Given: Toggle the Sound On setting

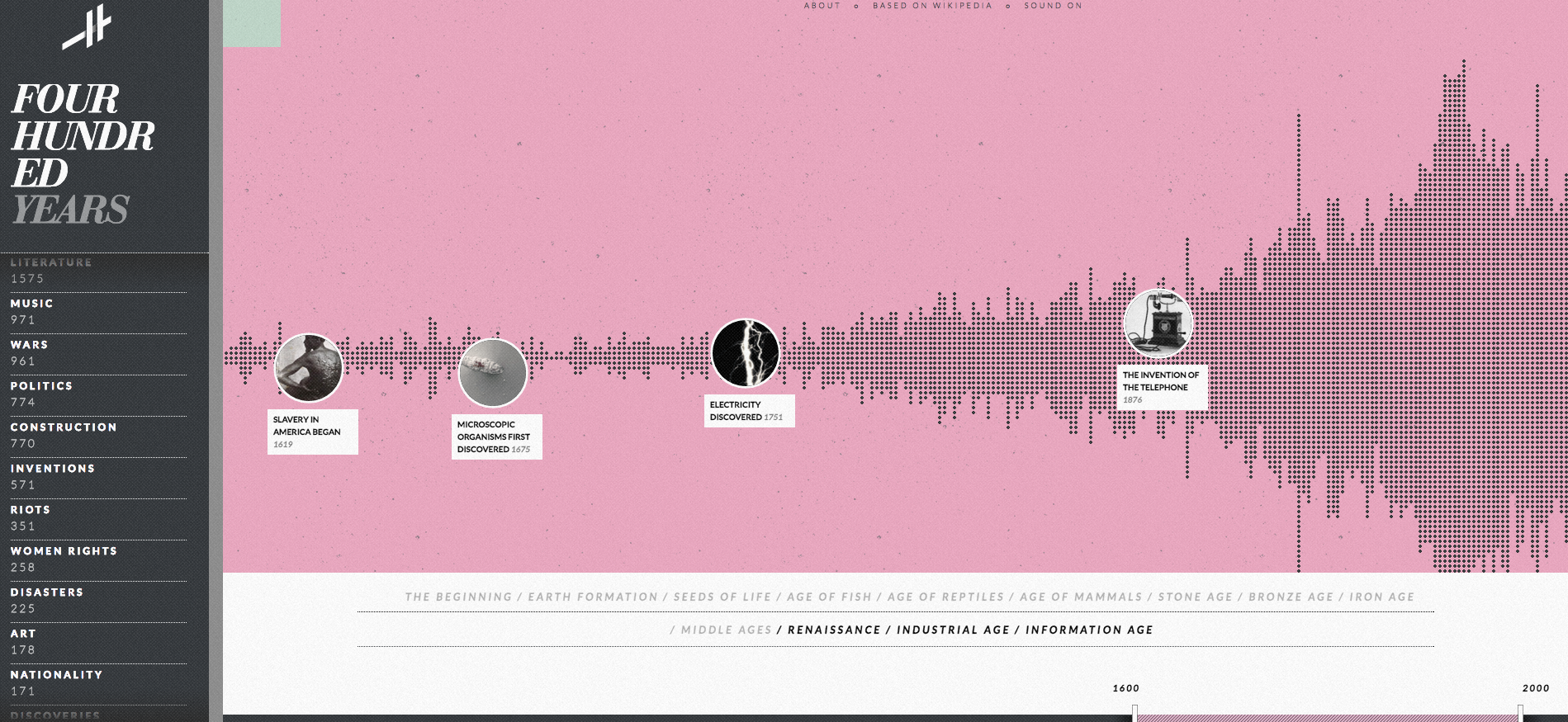Looking at the screenshot, I should 1053,6.
